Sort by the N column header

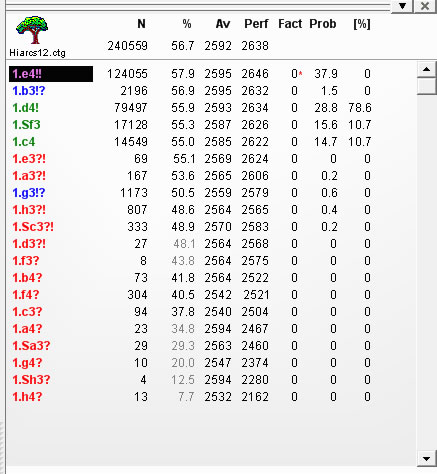click(141, 24)
